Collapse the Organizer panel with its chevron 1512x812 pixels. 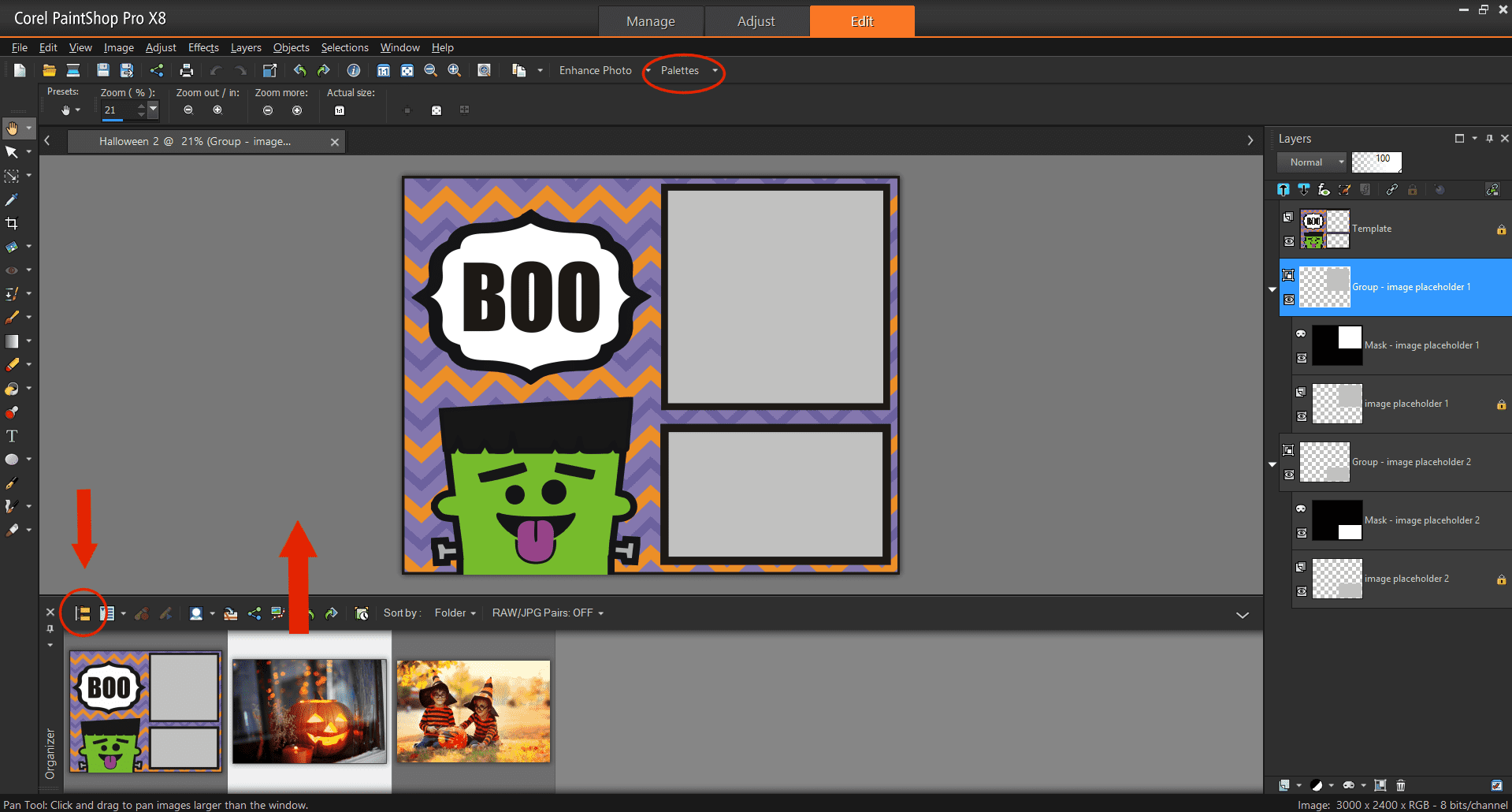(x=1243, y=614)
